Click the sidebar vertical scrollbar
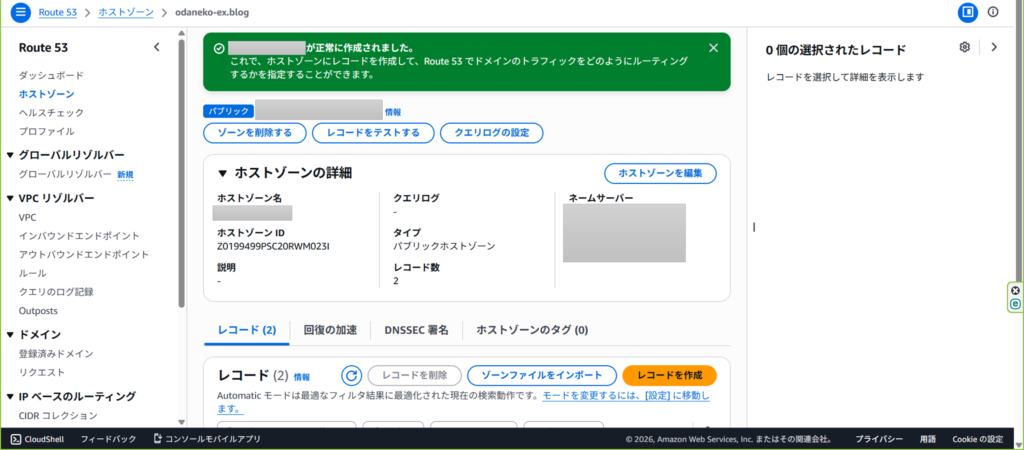The height and width of the screenshot is (450, 1024). point(181,170)
